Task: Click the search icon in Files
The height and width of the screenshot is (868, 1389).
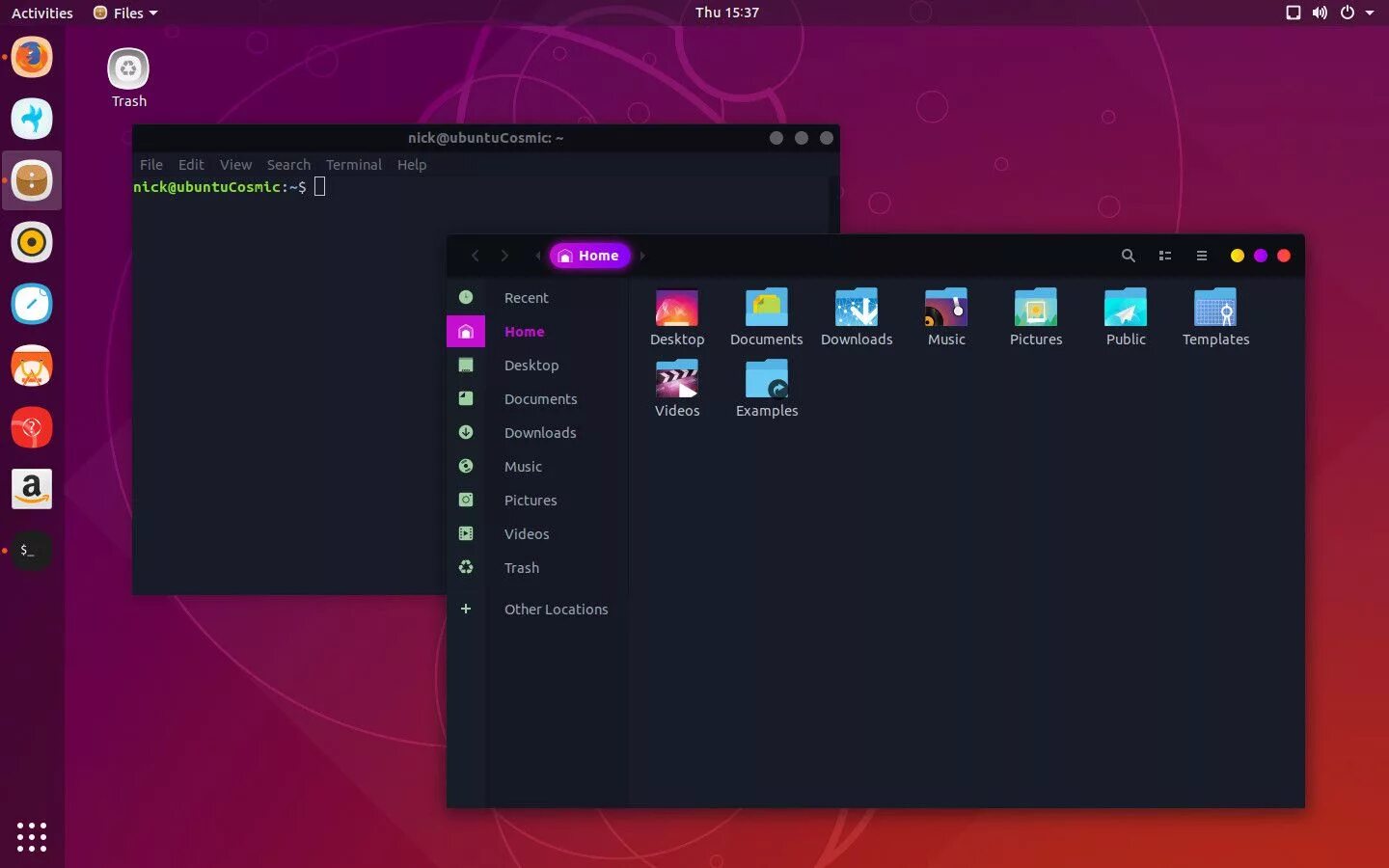Action: tap(1128, 256)
